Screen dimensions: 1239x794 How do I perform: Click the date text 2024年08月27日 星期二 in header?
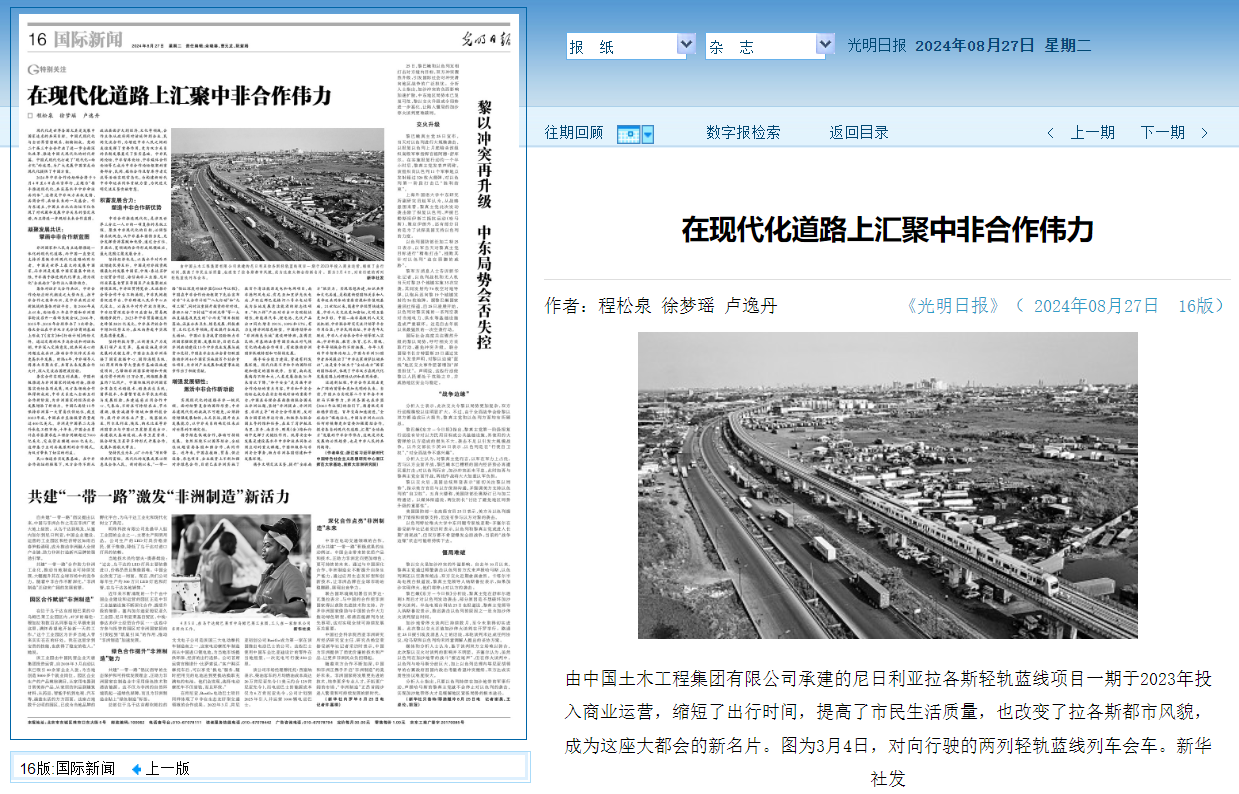(x=1003, y=45)
